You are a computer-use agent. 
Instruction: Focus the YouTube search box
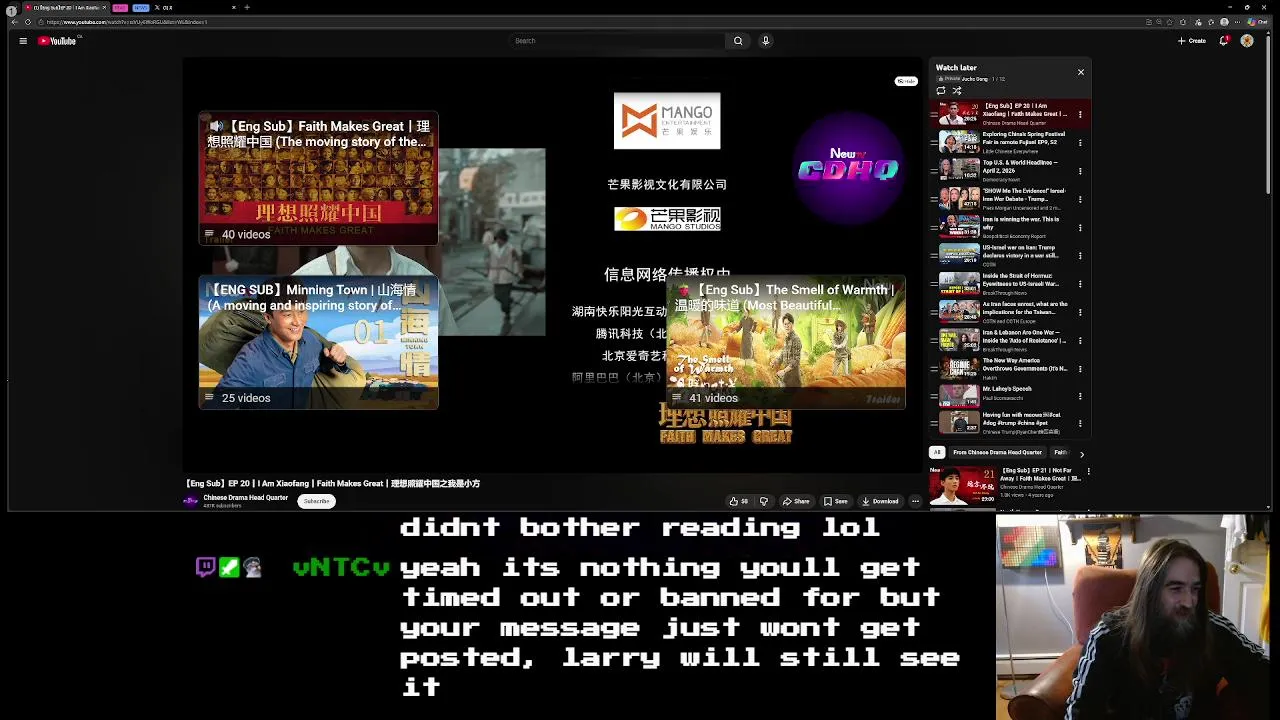(x=617, y=41)
